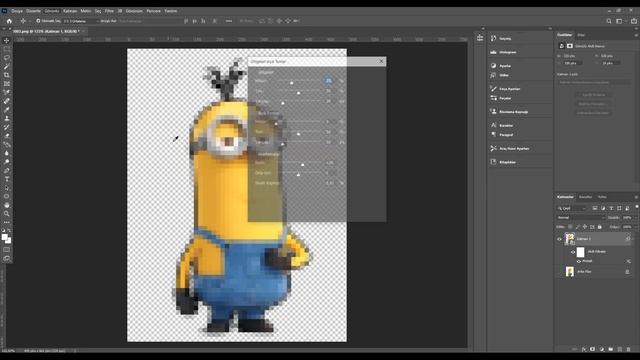
Task: Open align options three-dots in options bar
Action: tap(229, 21)
